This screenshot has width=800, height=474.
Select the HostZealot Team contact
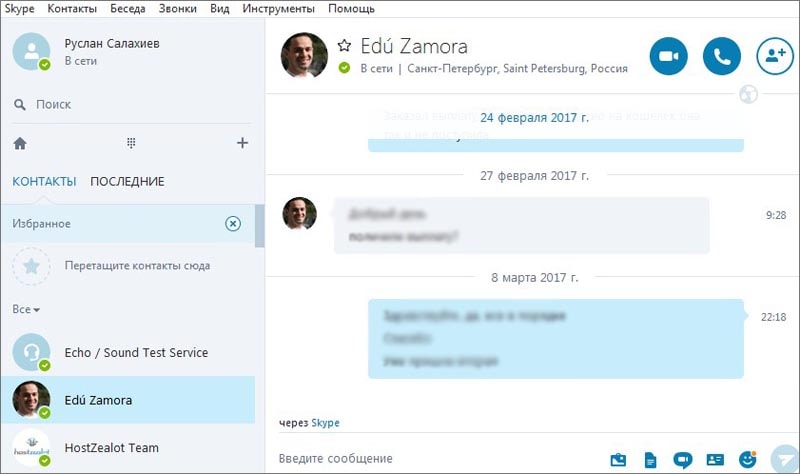pyautogui.click(x=128, y=447)
